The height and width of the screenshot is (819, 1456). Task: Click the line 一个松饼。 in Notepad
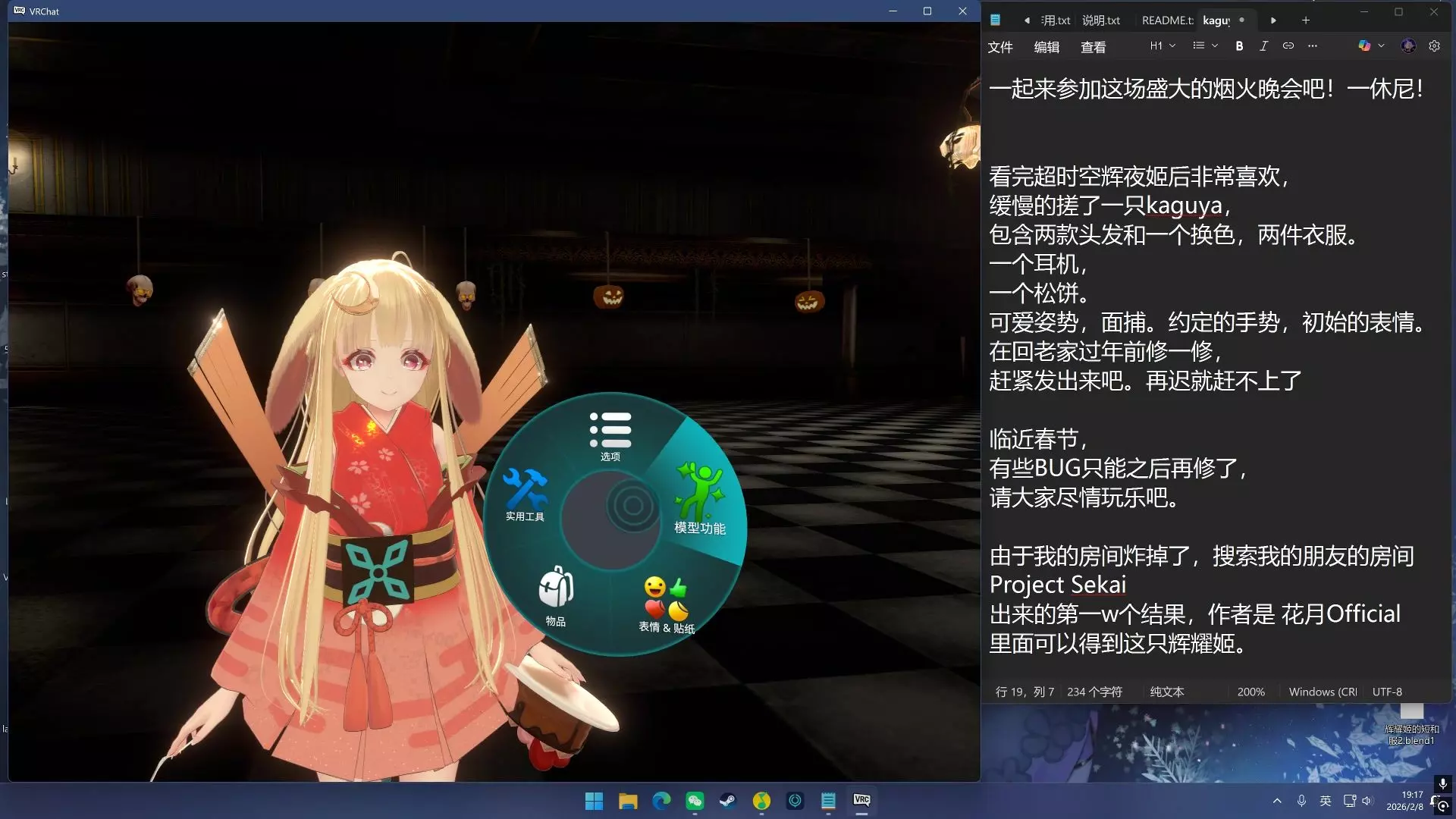pyautogui.click(x=1040, y=293)
